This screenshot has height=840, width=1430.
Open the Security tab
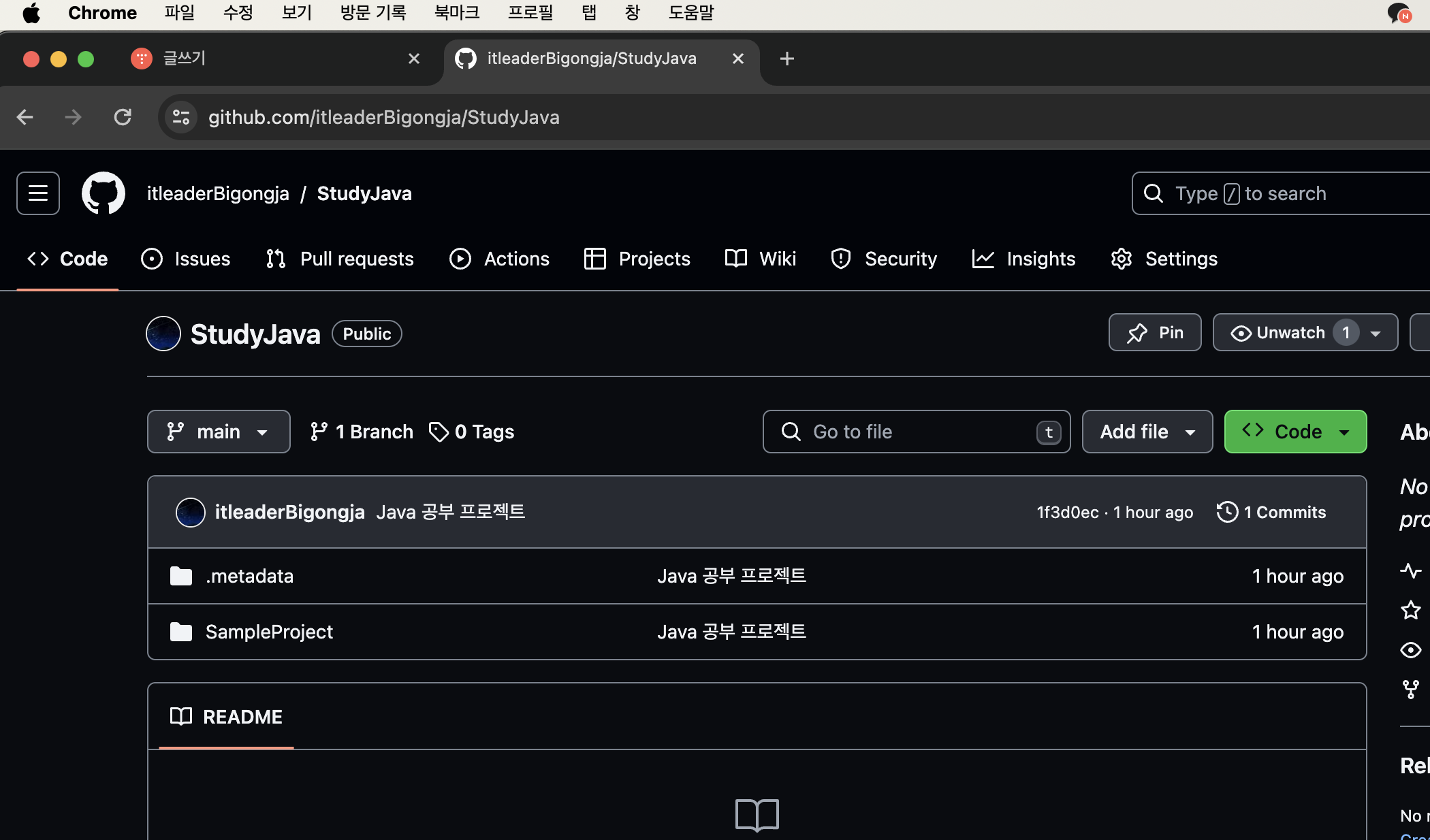[884, 259]
